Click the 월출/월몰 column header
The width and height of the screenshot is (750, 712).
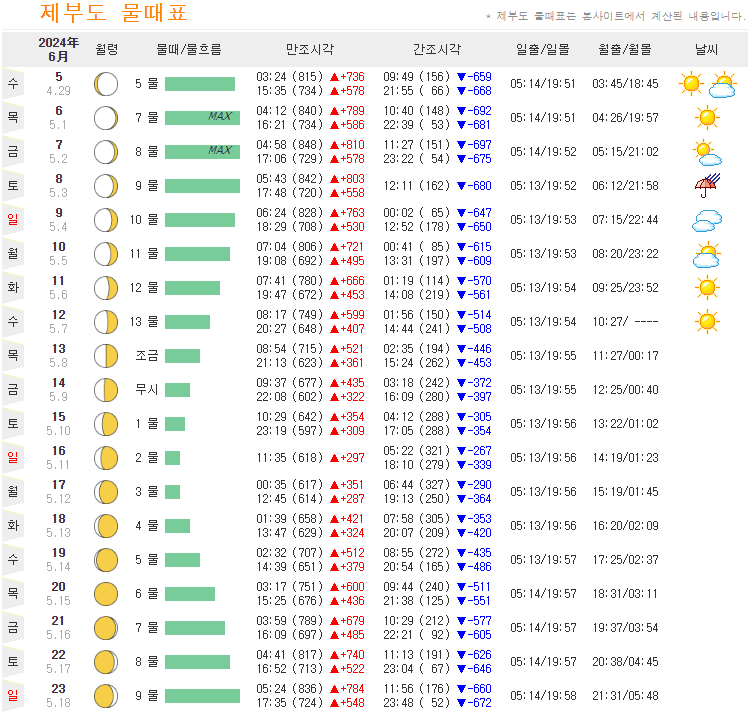[x=625, y=49]
